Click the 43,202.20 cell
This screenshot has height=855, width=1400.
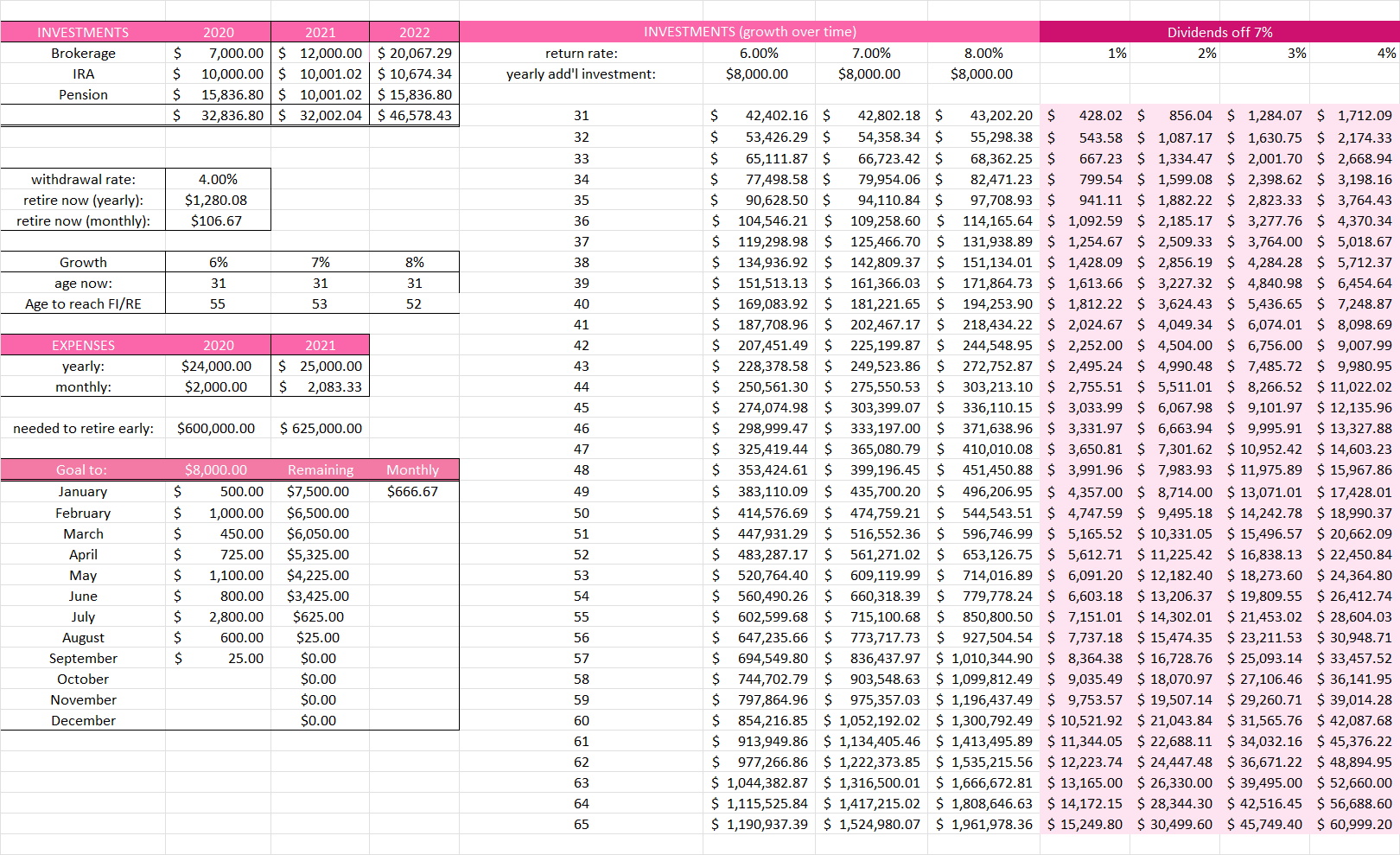983,115
